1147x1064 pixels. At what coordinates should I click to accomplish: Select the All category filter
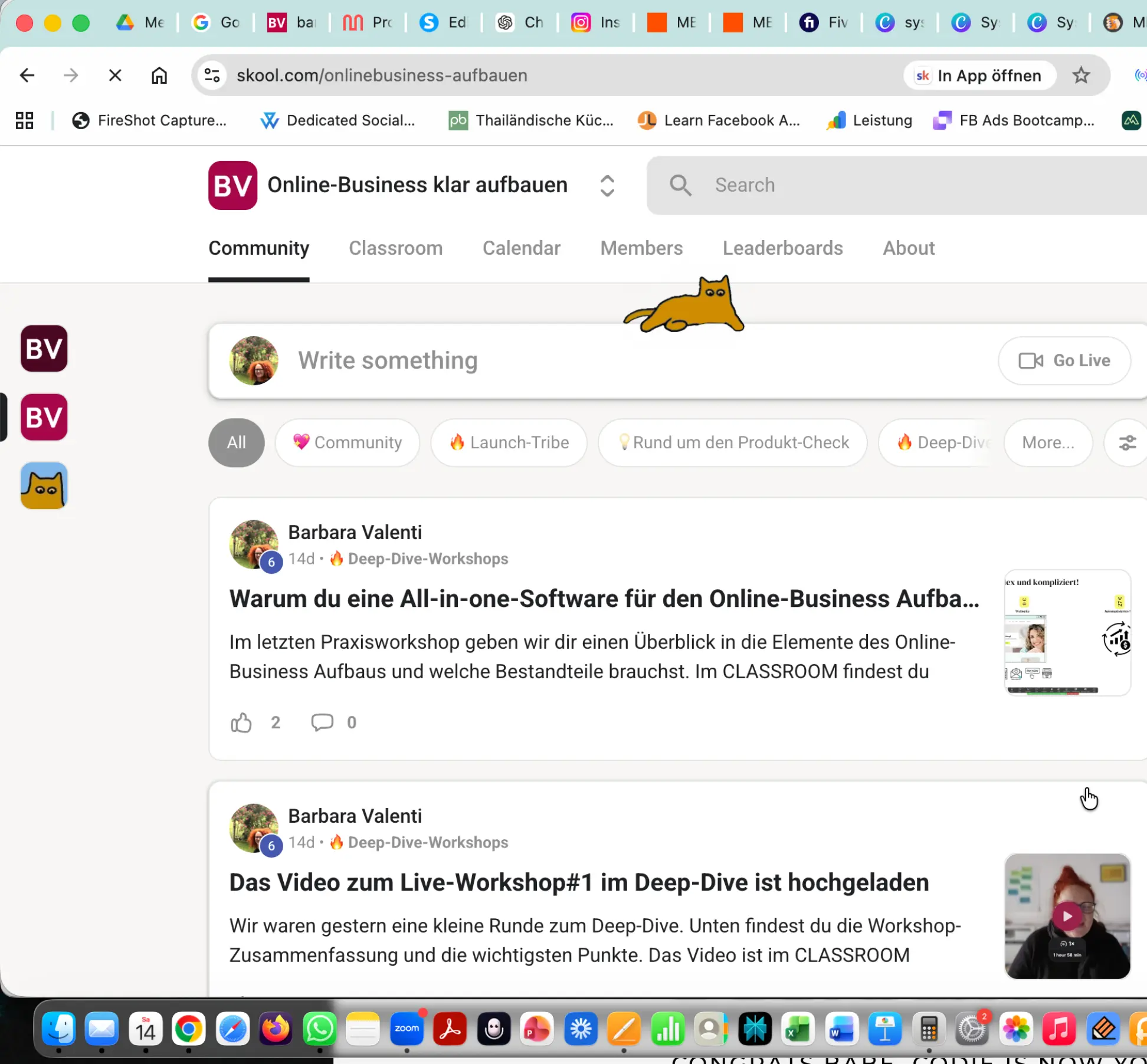pos(236,443)
